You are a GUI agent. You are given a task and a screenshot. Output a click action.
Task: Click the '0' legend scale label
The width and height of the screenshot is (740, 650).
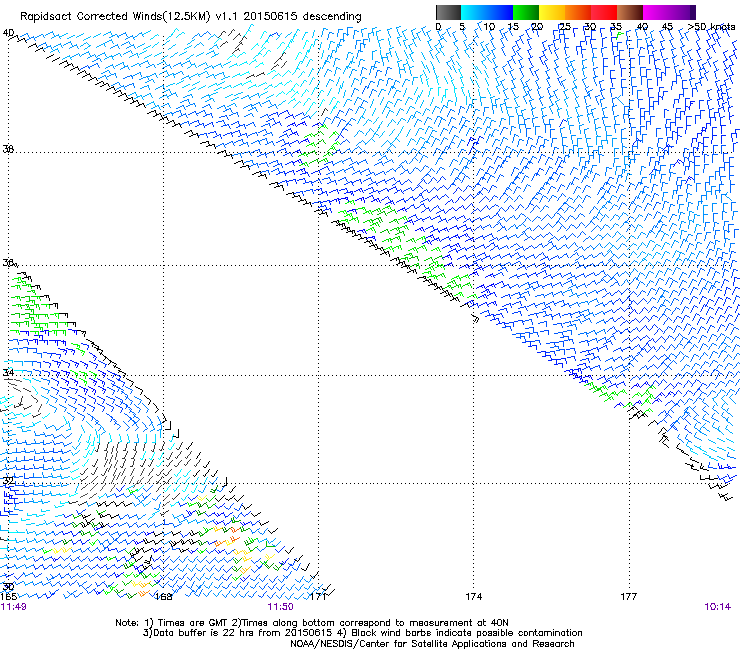tap(438, 26)
